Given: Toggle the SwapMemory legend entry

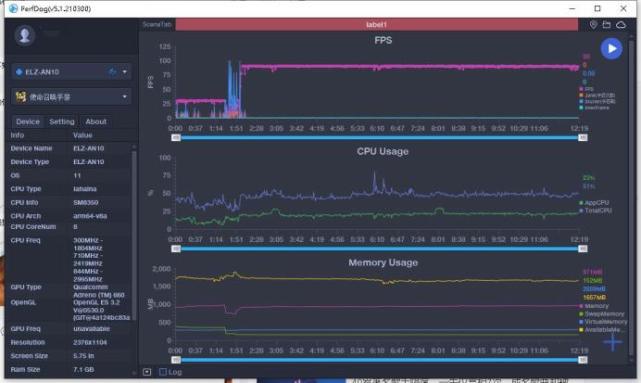Looking at the screenshot, I should pos(602,314).
